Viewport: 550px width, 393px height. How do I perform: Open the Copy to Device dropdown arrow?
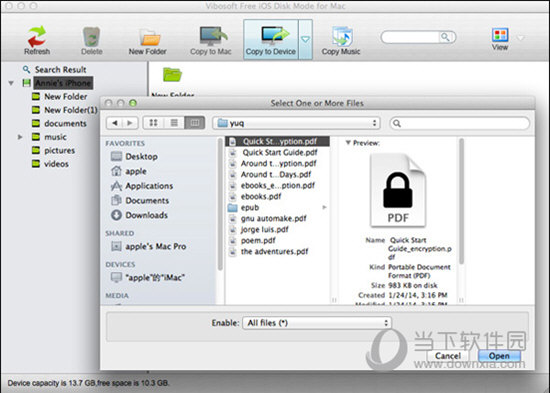click(306, 39)
